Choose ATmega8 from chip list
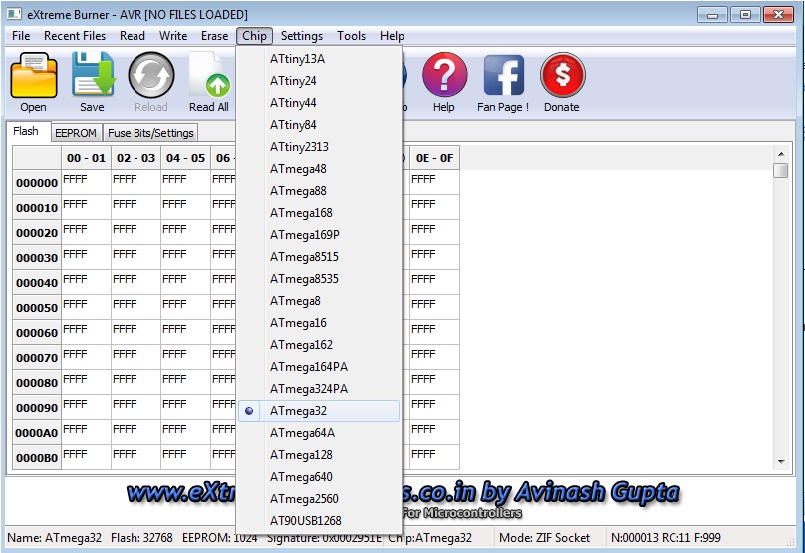The height and width of the screenshot is (553, 805). tap(319, 301)
